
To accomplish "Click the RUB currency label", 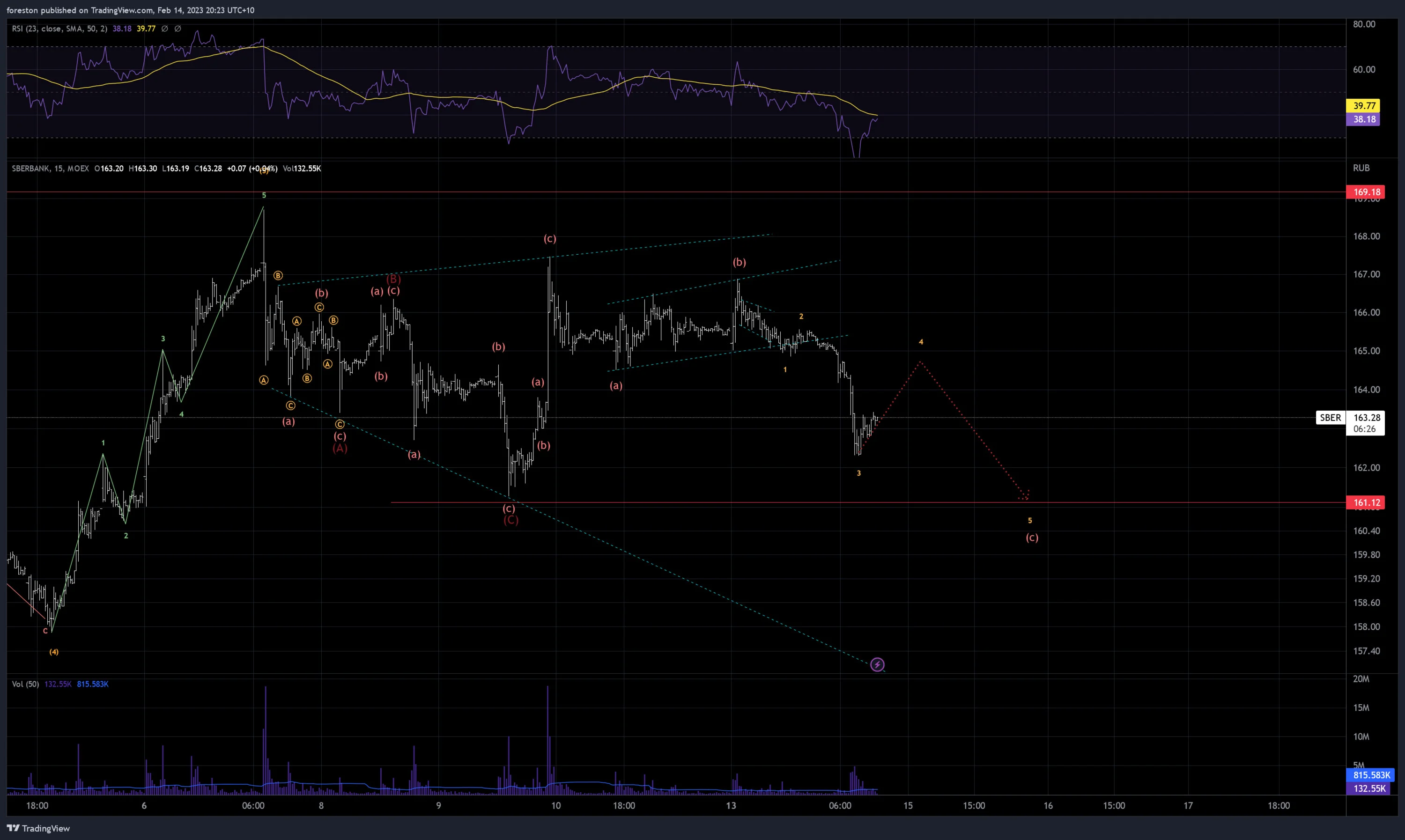I will click(x=1361, y=168).
